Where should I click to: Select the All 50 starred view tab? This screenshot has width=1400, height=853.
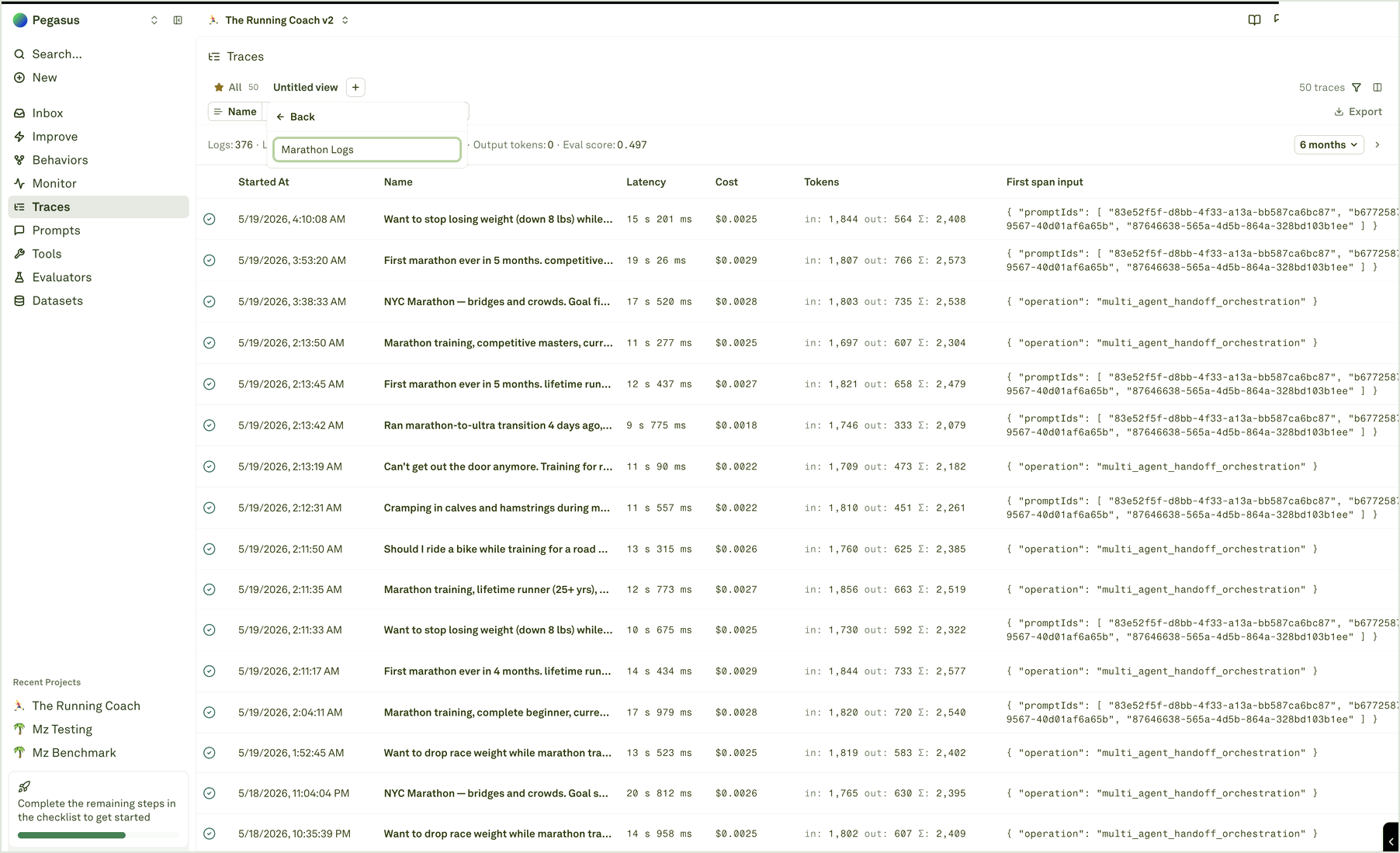pos(237,87)
